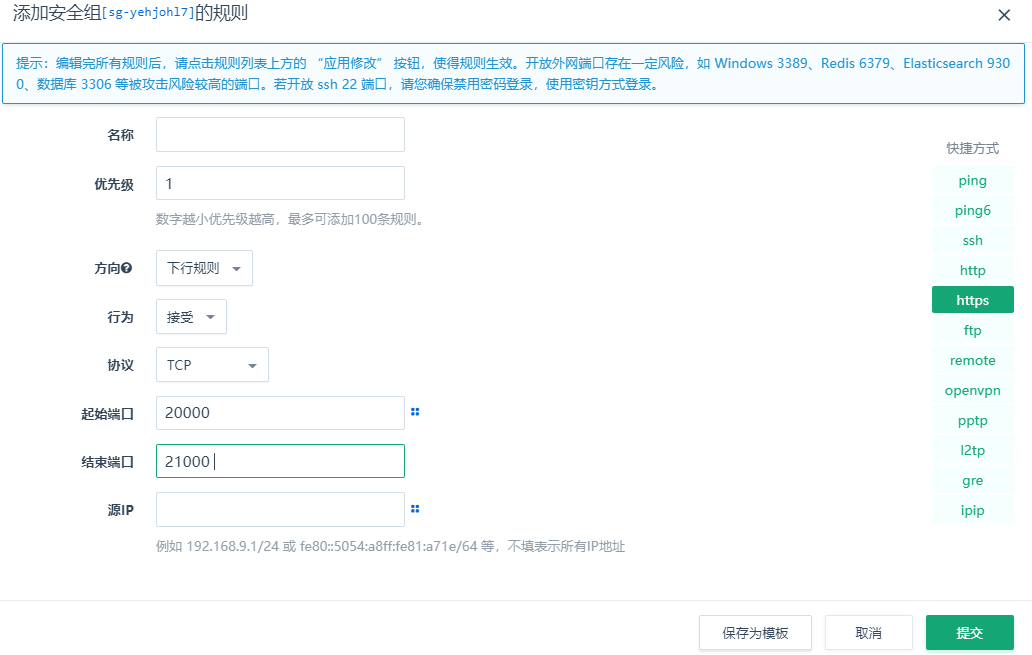Select the openvpn quick shortcut
The image size is (1032, 655).
click(x=972, y=390)
